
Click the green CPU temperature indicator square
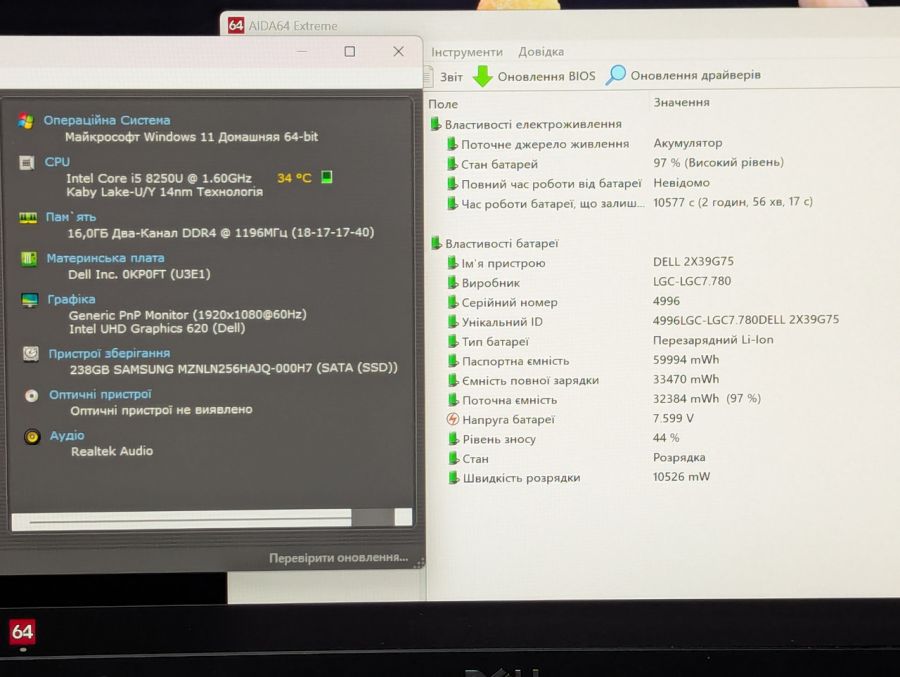click(x=327, y=177)
